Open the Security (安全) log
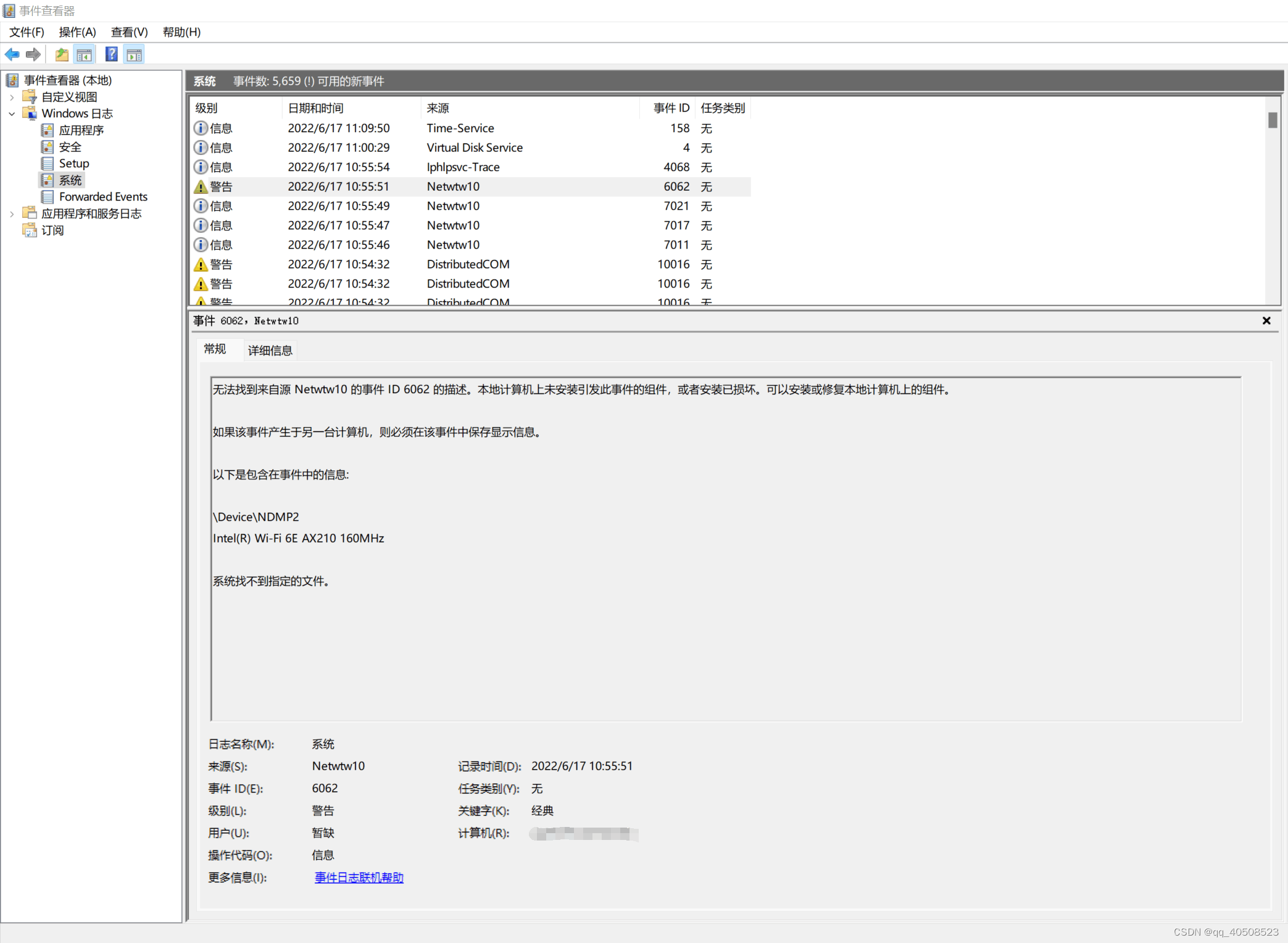This screenshot has width=1288, height=943. (70, 147)
